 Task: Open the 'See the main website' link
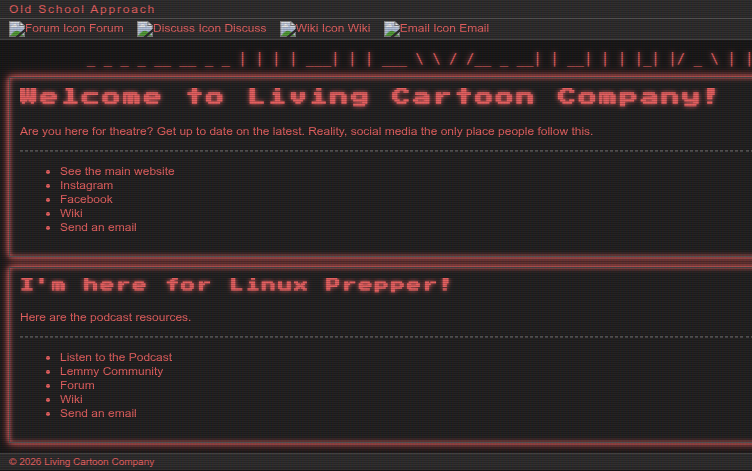click(x=117, y=171)
